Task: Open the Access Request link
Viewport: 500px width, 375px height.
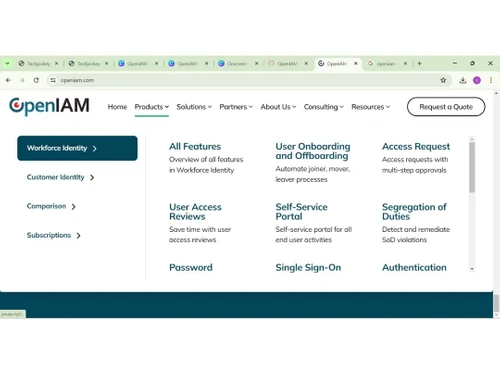Action: (416, 146)
